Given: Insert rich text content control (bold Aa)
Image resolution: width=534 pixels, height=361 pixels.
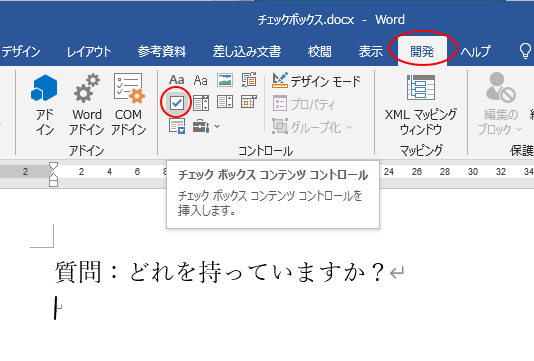Looking at the screenshot, I should (x=176, y=80).
